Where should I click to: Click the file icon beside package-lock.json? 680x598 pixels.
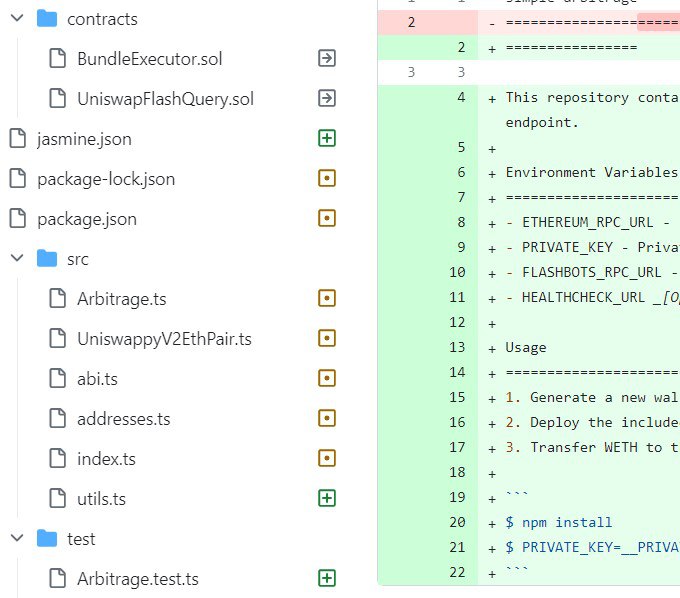(18, 178)
